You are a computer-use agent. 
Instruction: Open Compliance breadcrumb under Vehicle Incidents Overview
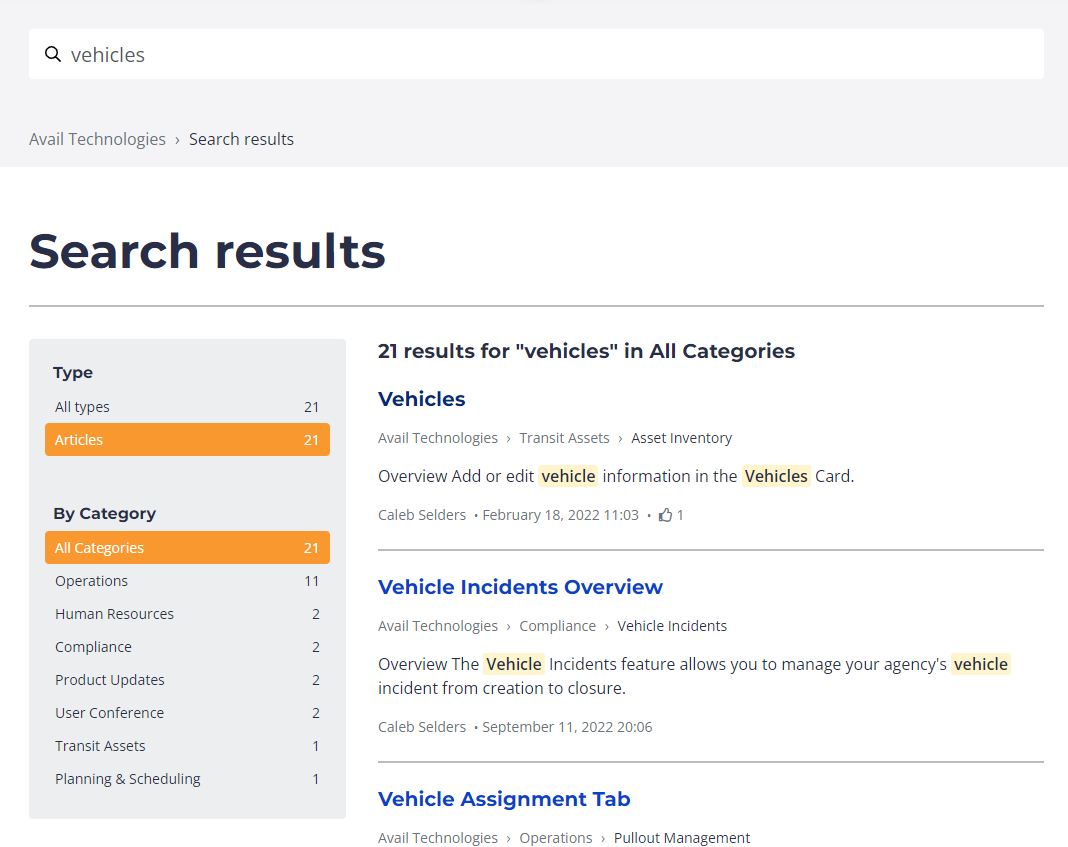click(557, 626)
